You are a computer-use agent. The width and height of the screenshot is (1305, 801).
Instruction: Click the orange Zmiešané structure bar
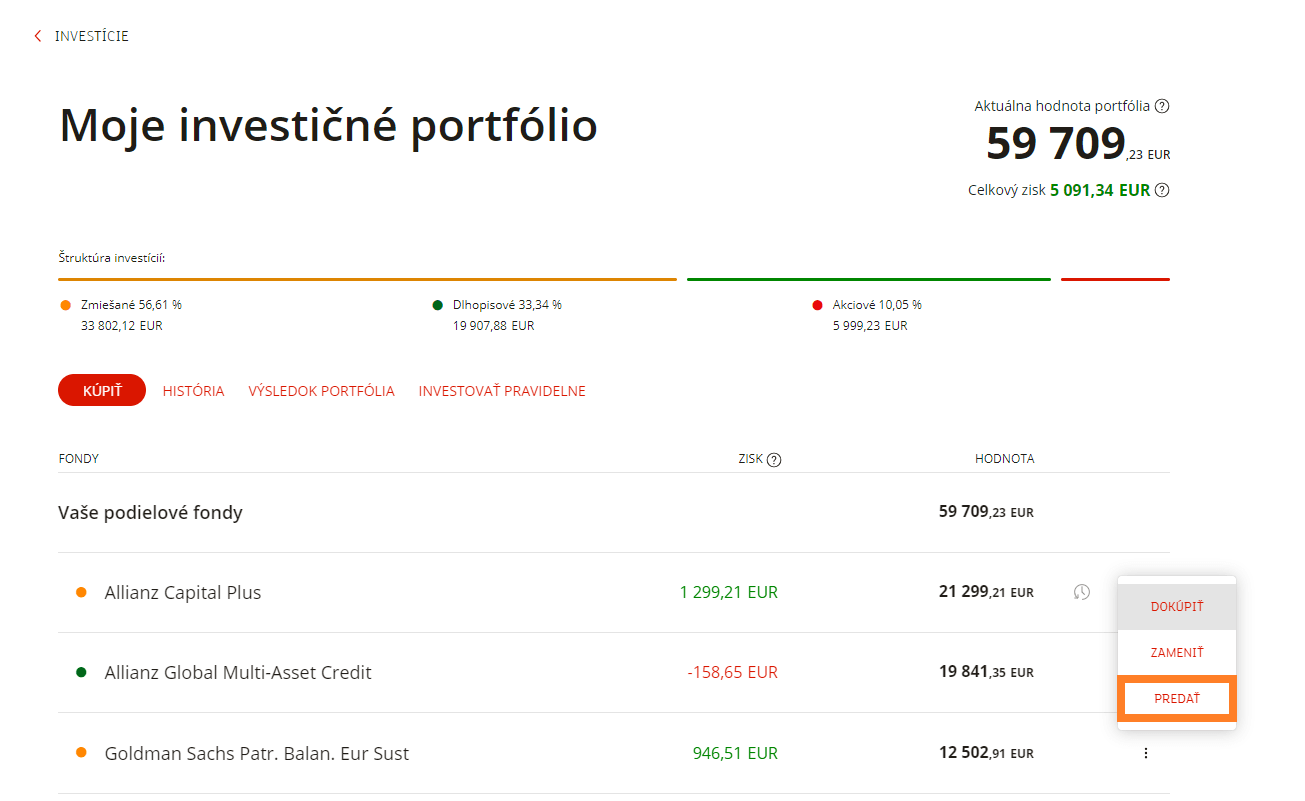coord(368,279)
